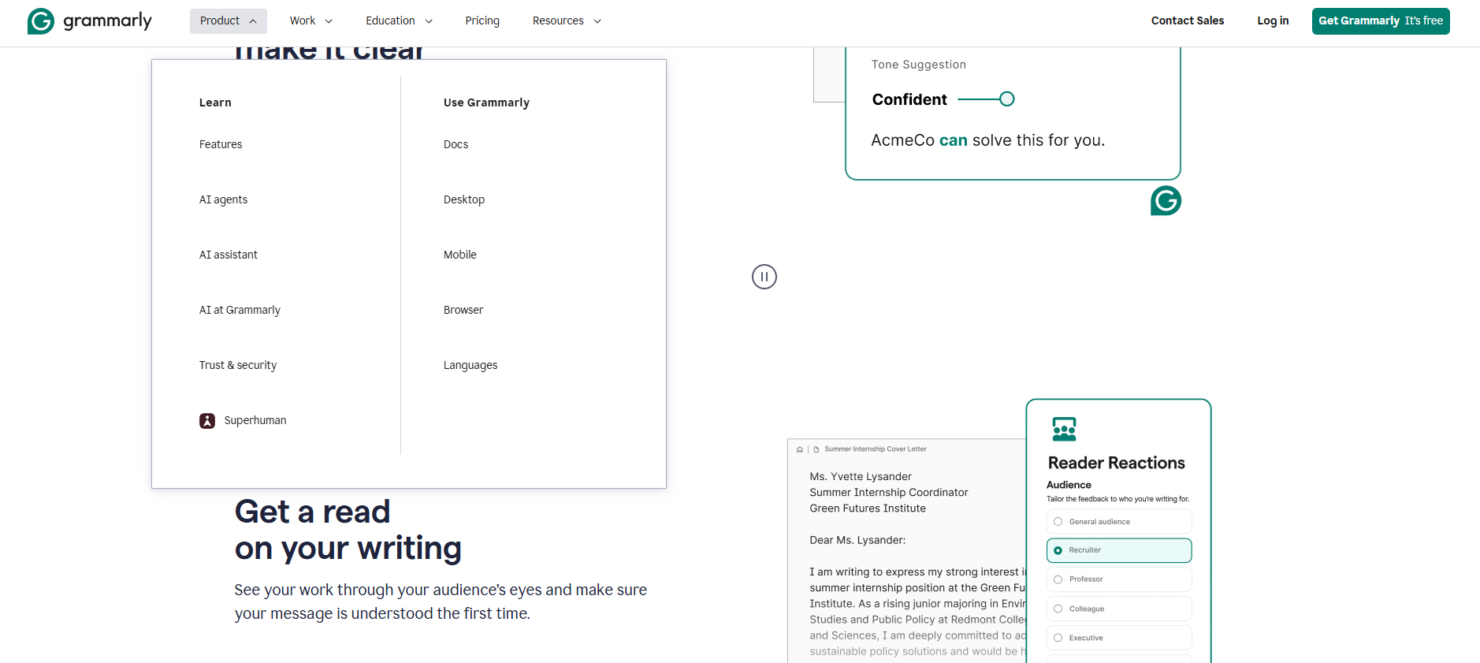Select the Colleague audience card
The width and height of the screenshot is (1480, 663).
(x=1118, y=608)
